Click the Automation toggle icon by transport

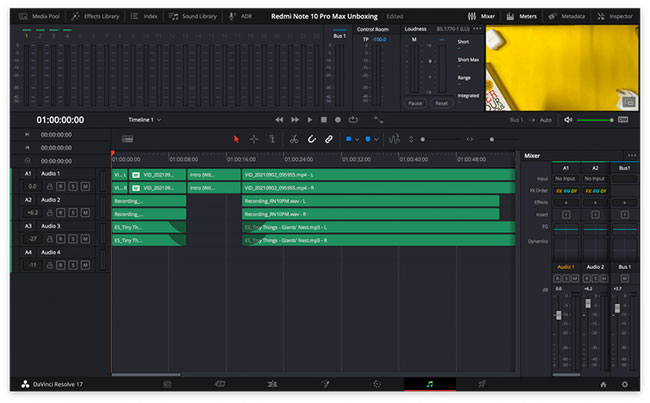378,120
